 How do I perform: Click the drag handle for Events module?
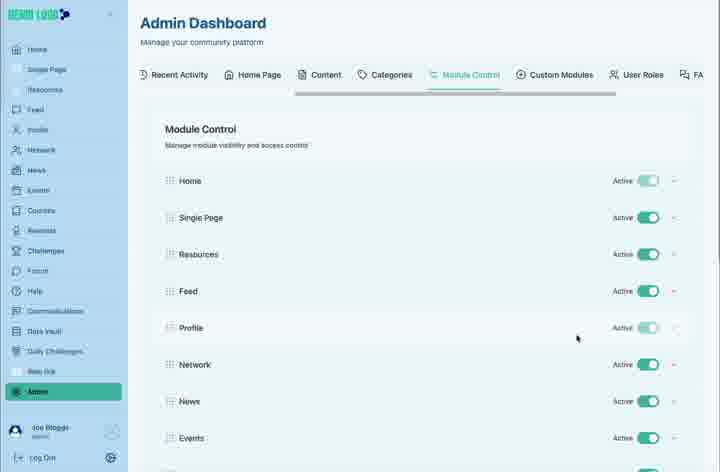170,438
